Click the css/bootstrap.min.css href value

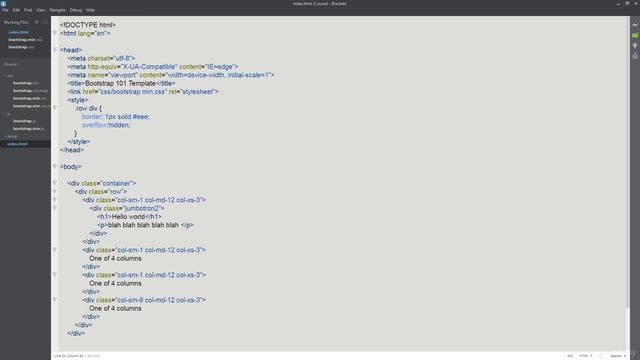pos(132,92)
